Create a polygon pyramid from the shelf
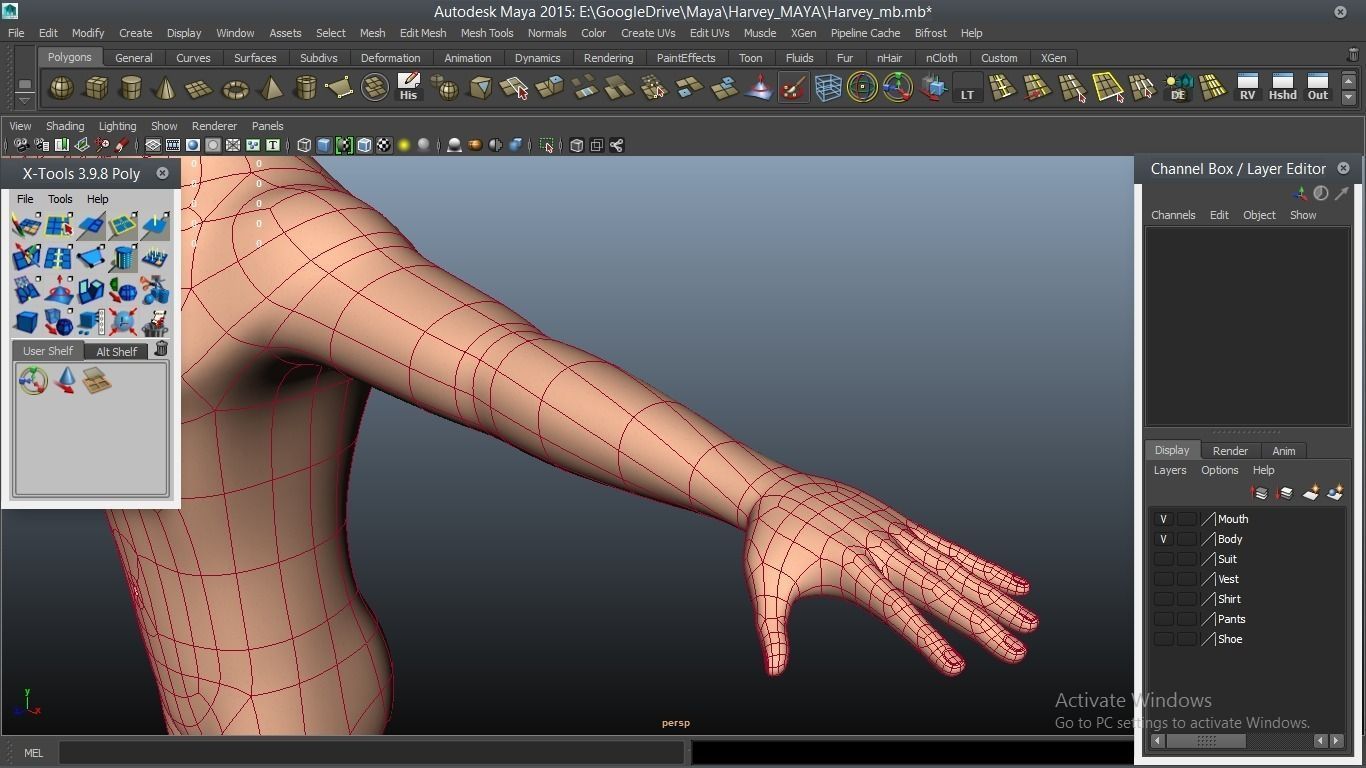Viewport: 1366px width, 768px height. (x=270, y=88)
